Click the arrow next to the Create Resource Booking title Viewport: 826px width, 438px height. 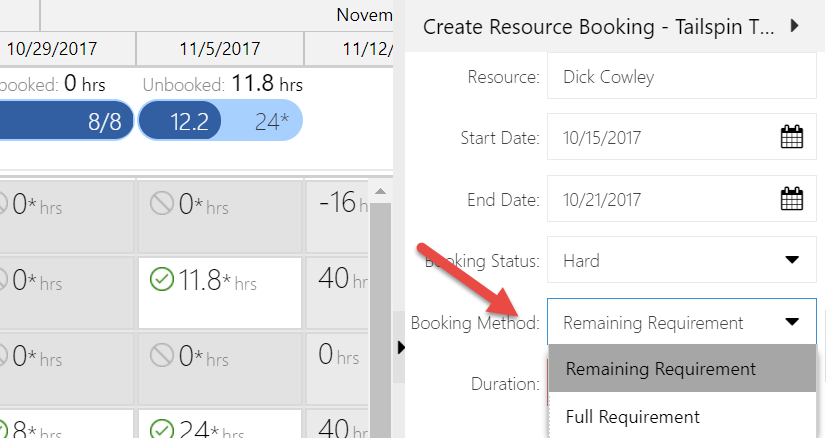coord(795,26)
